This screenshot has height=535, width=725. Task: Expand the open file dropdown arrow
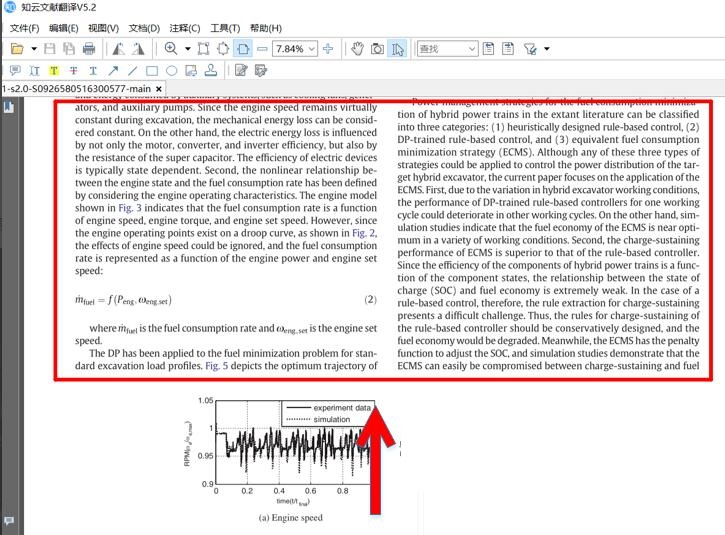34,49
